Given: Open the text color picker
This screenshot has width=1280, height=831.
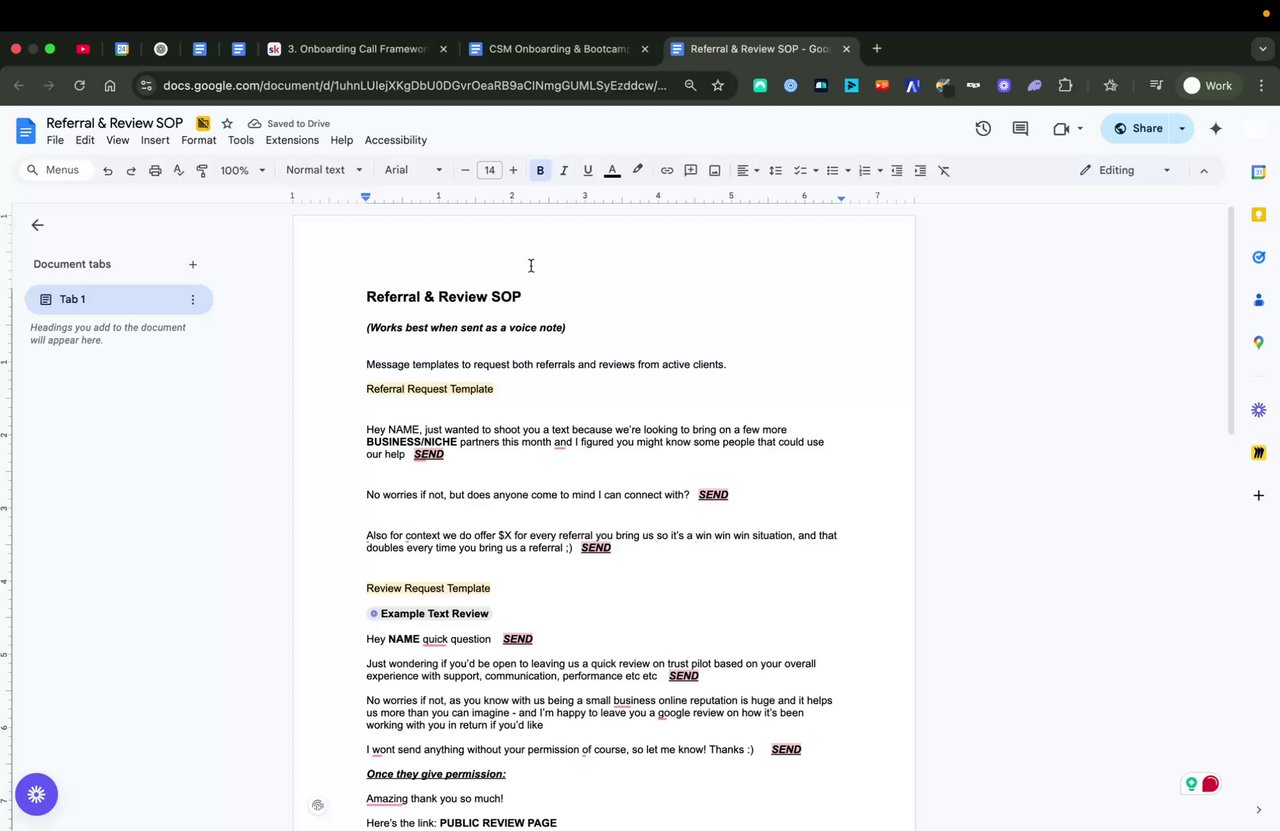Looking at the screenshot, I should point(612,171).
